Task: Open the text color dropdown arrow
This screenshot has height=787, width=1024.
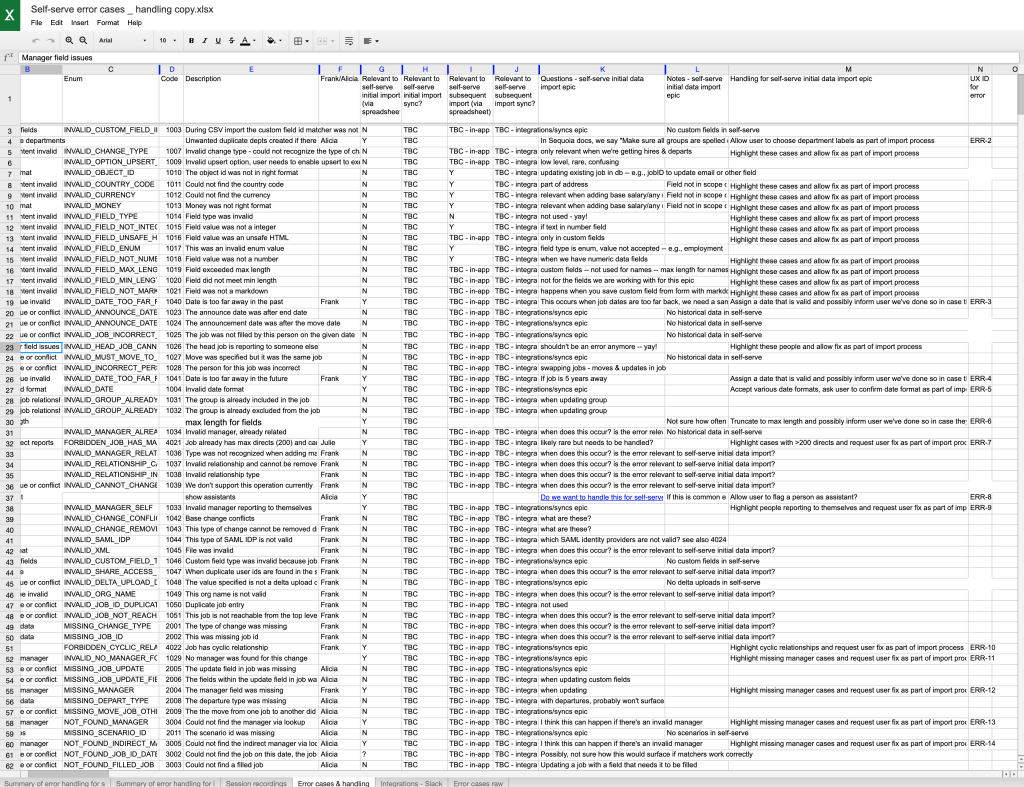Action: point(255,41)
